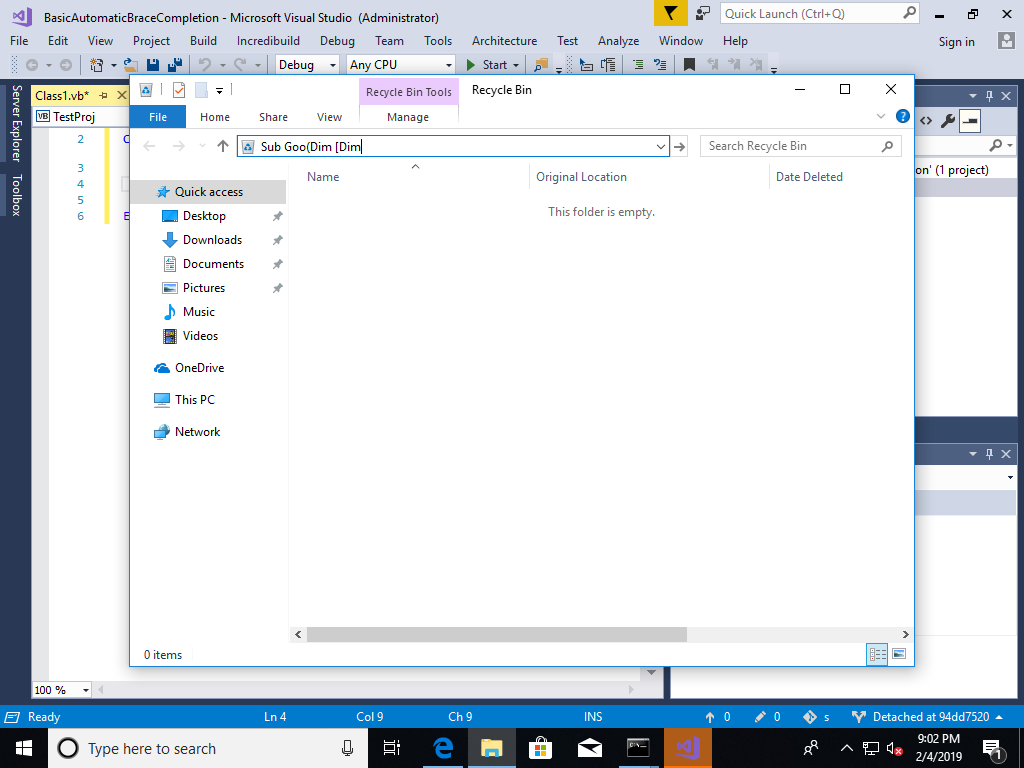
Task: Open the 100 % zoom dropdown in editor
Action: click(x=86, y=690)
